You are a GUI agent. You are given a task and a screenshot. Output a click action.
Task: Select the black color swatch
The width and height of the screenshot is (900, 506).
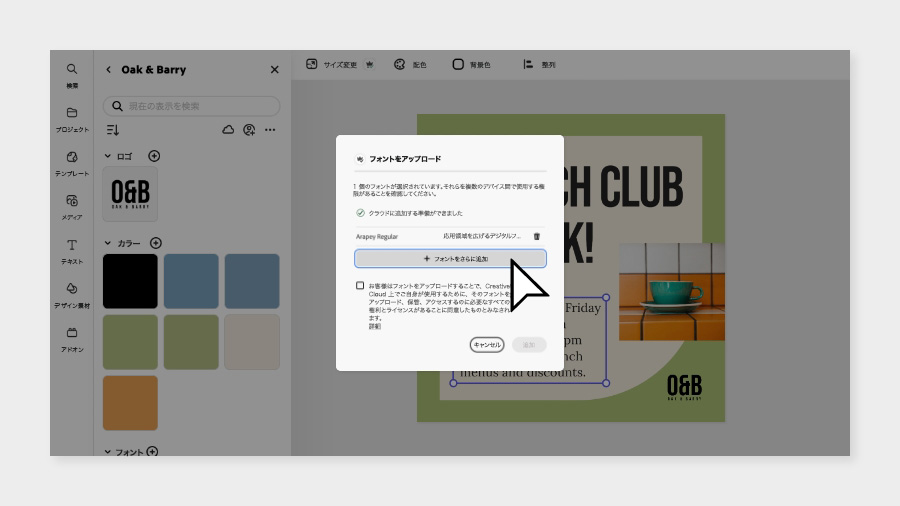[x=130, y=281]
